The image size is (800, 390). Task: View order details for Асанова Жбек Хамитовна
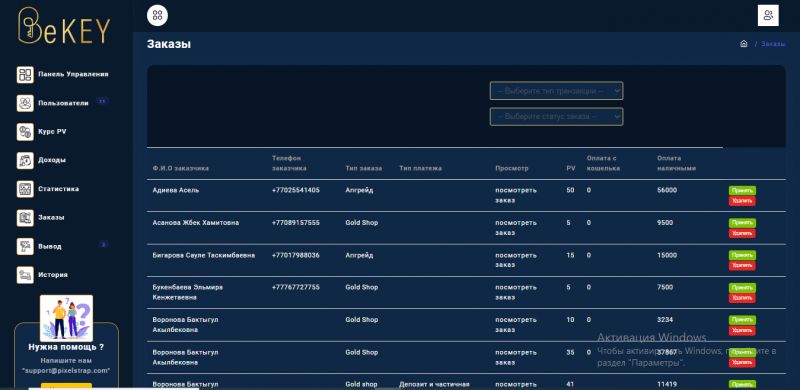pyautogui.click(x=516, y=228)
